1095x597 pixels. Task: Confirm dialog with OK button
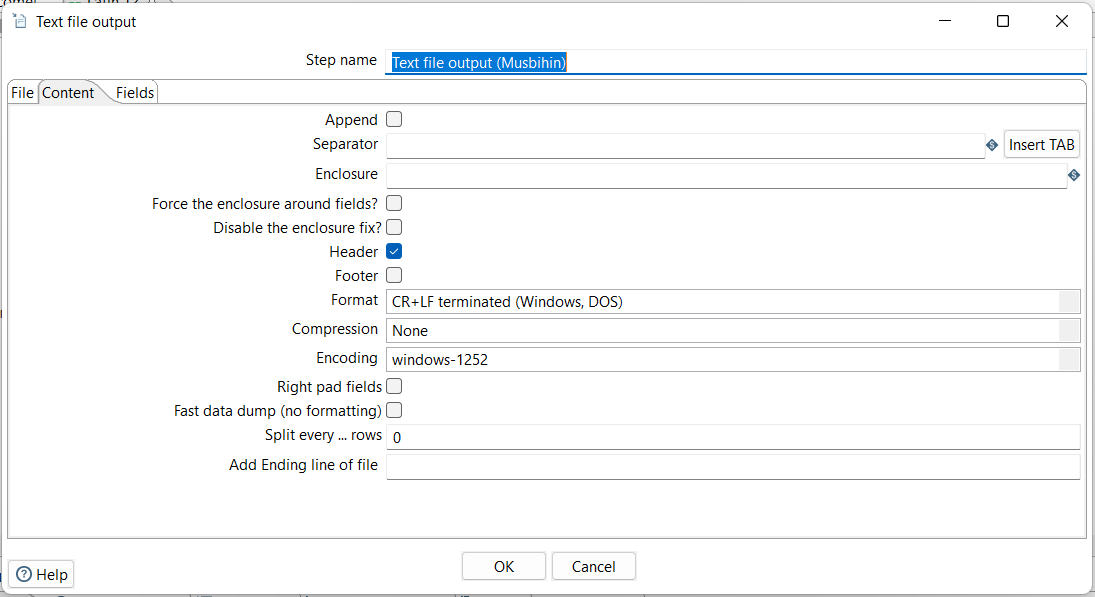[x=504, y=566]
